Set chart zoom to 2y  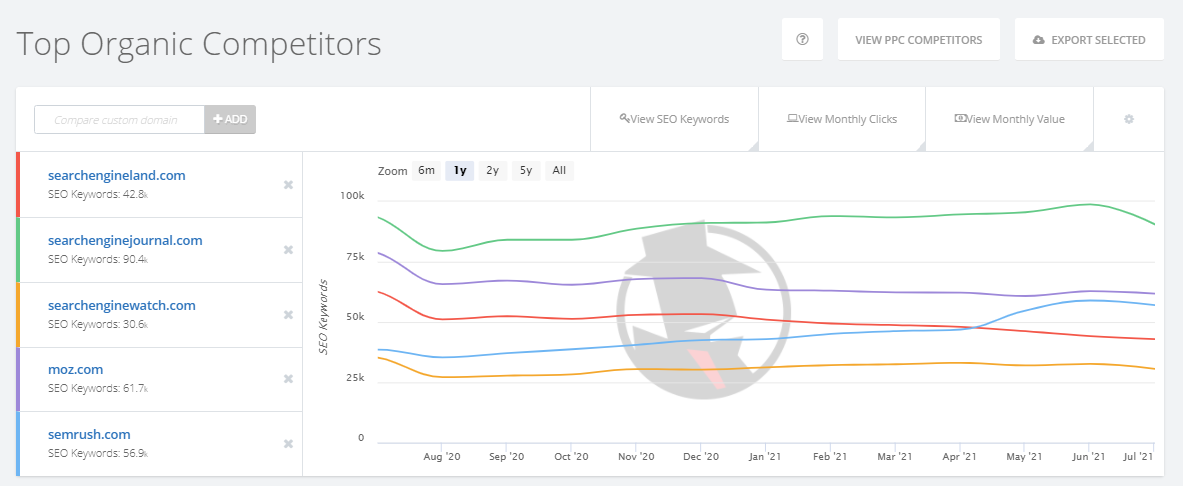pos(493,171)
